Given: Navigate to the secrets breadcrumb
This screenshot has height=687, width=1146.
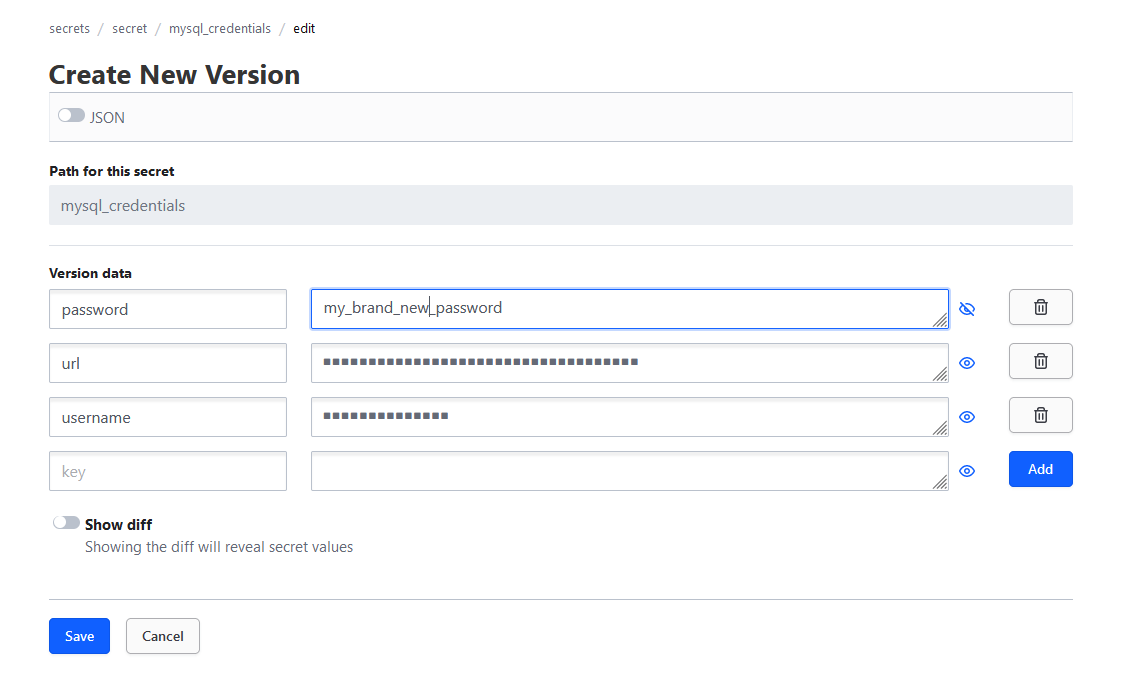Looking at the screenshot, I should (x=69, y=28).
